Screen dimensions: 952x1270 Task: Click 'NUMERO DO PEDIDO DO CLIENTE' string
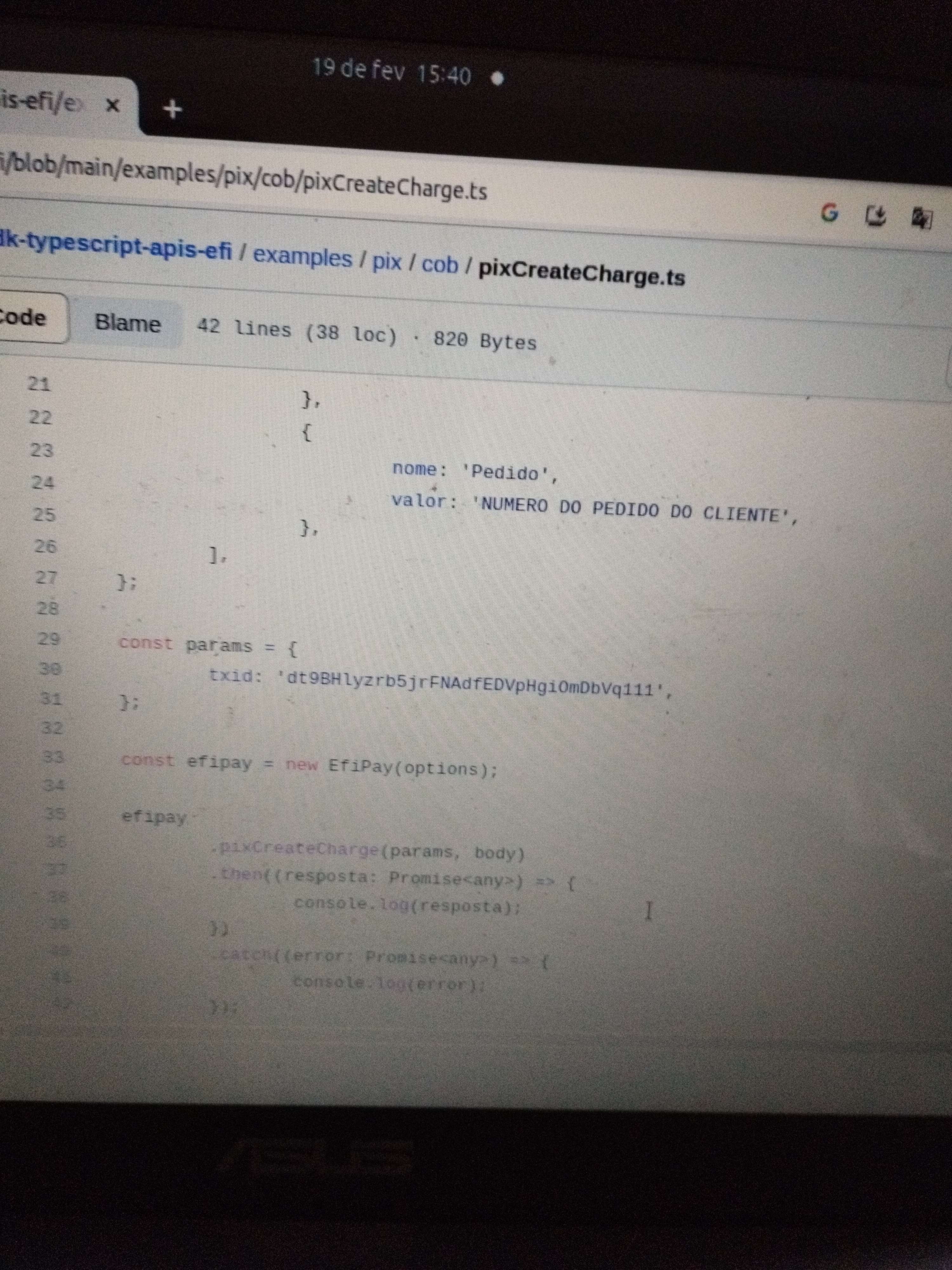coord(631,510)
